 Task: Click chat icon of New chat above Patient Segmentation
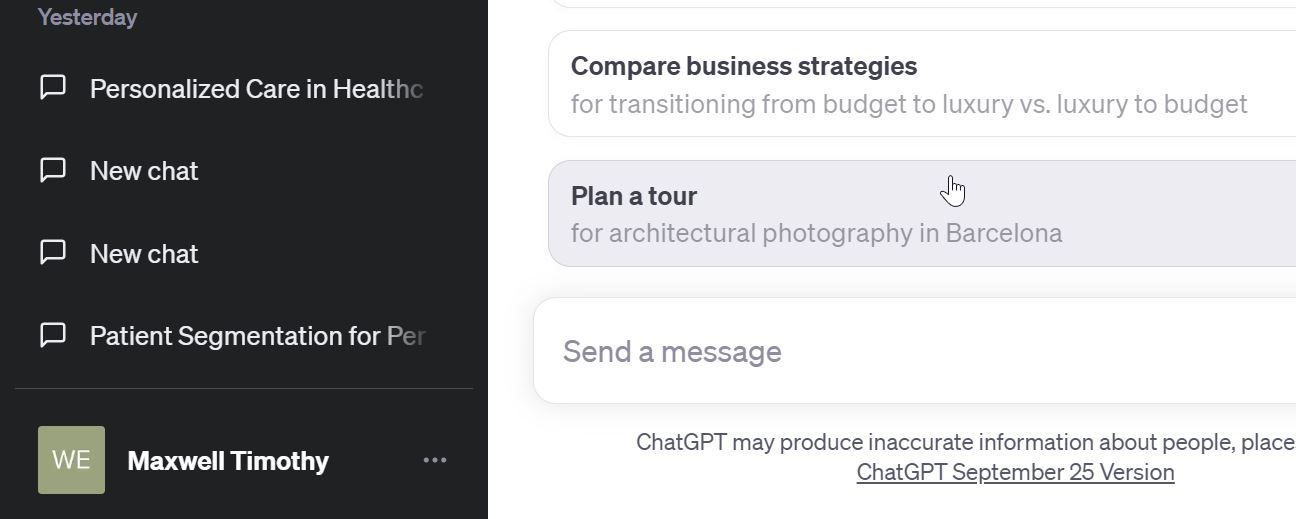pyautogui.click(x=53, y=253)
